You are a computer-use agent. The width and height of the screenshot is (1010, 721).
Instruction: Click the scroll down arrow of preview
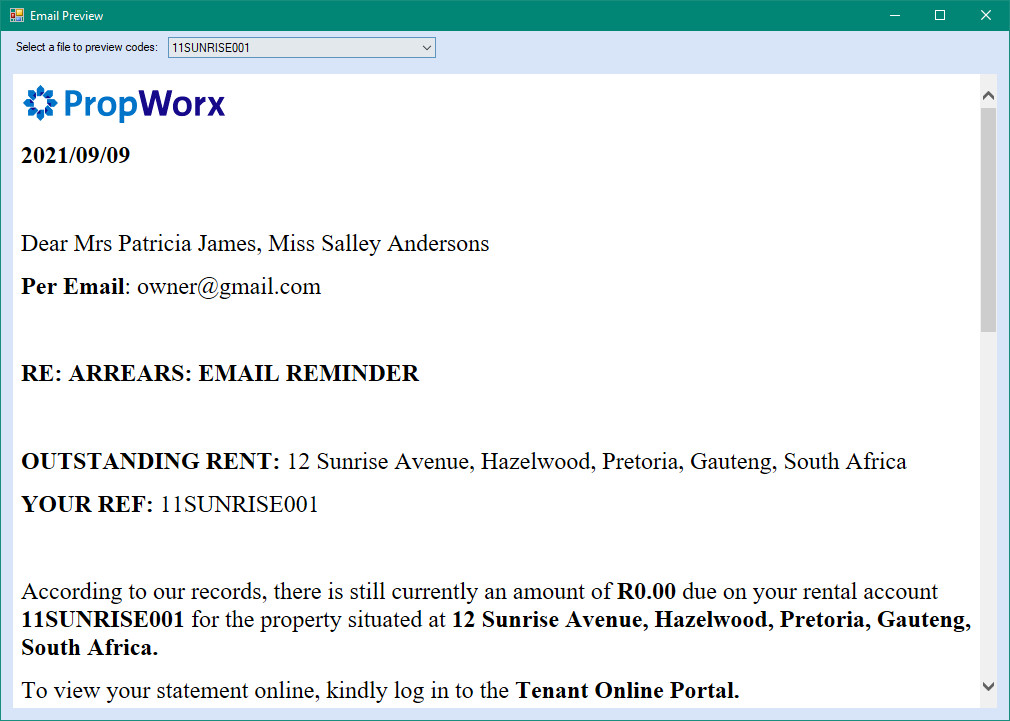click(988, 686)
